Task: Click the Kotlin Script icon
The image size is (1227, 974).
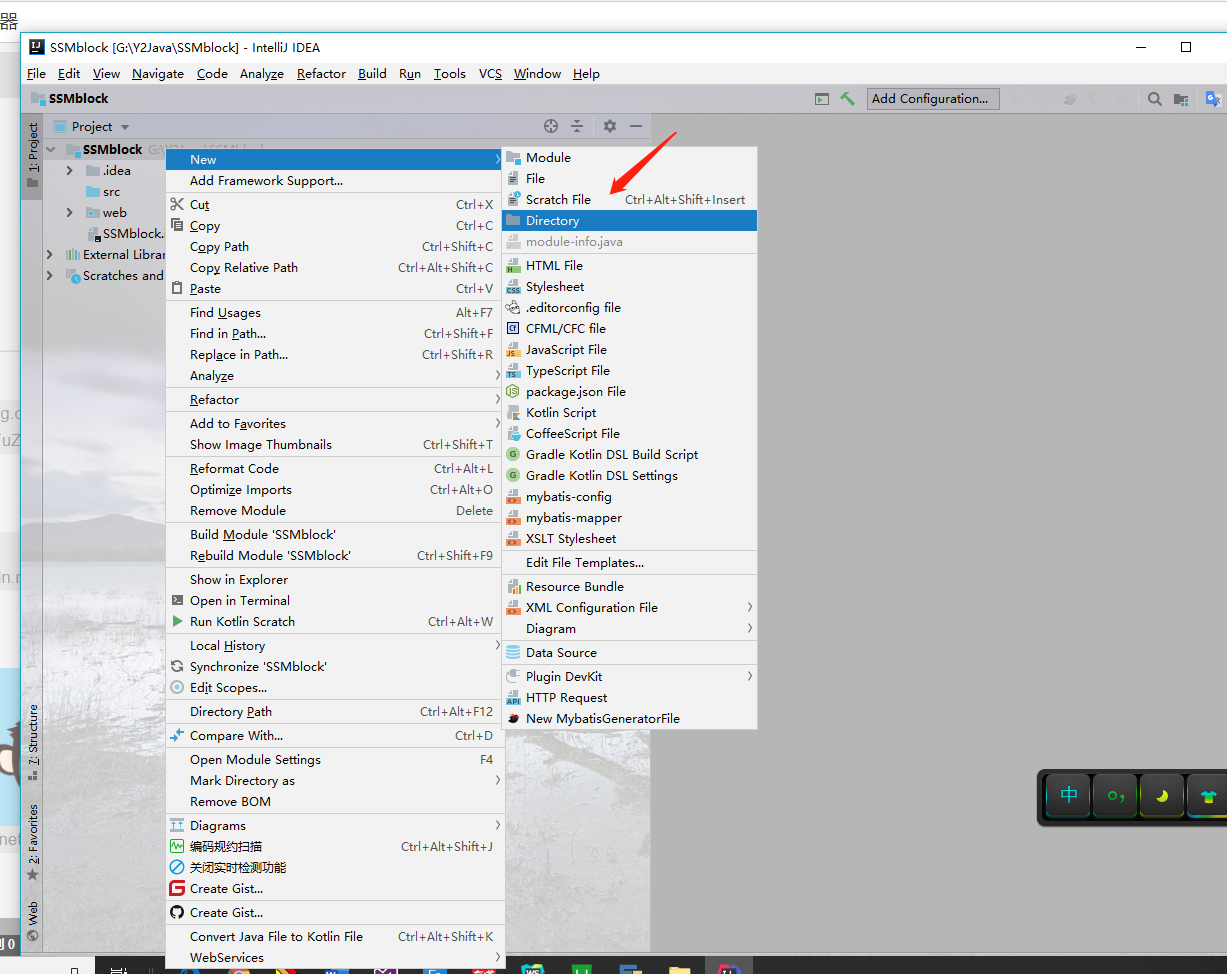Action: tap(514, 412)
